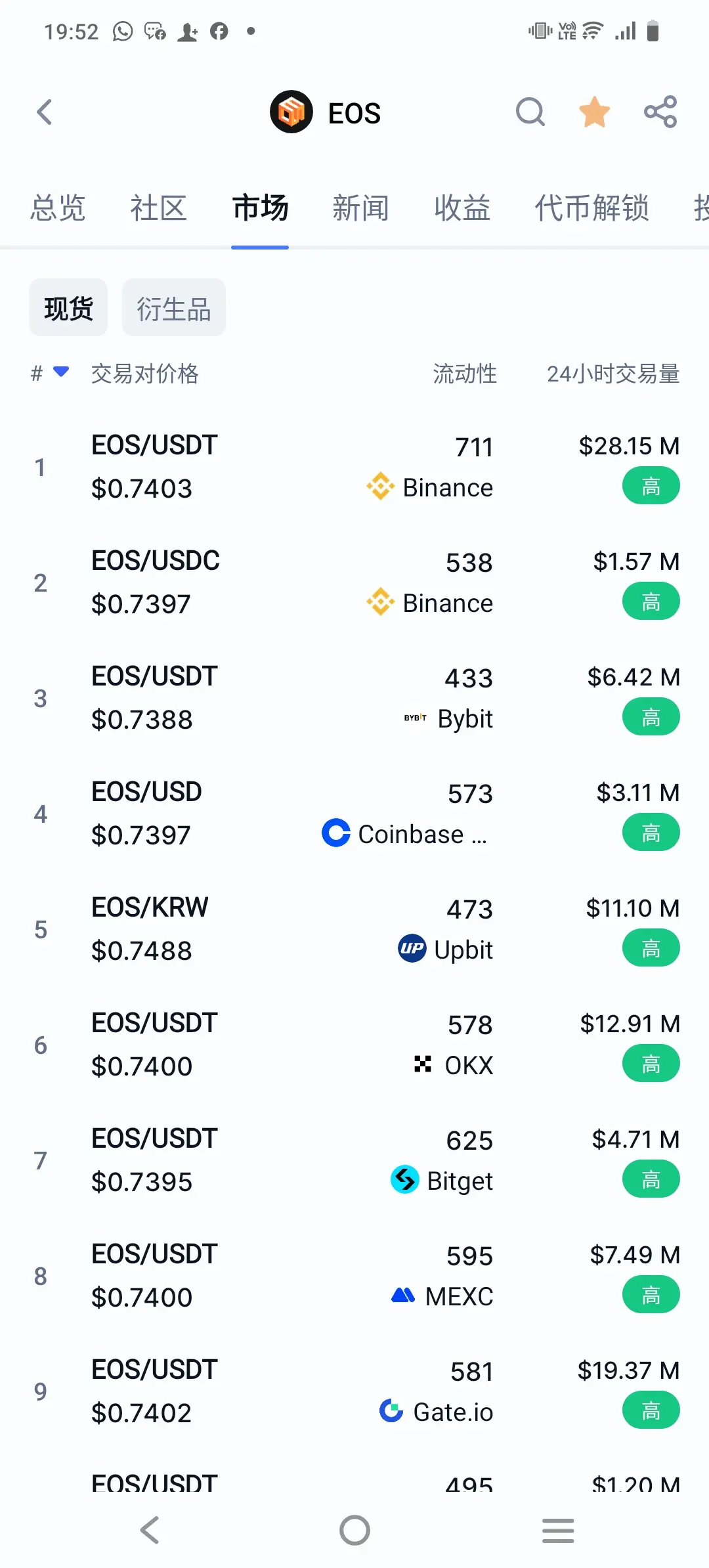Switch to the 总览 tab

58,208
